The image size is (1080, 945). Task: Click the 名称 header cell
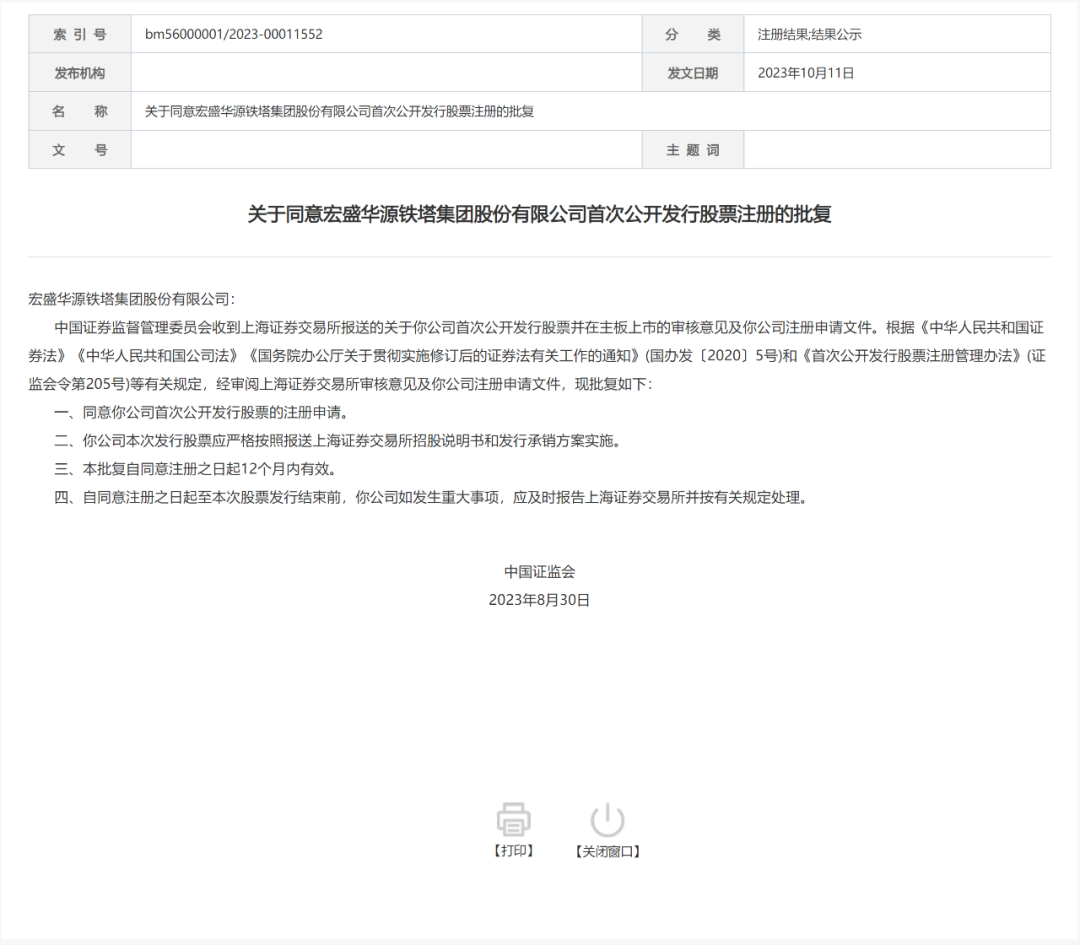[80, 111]
